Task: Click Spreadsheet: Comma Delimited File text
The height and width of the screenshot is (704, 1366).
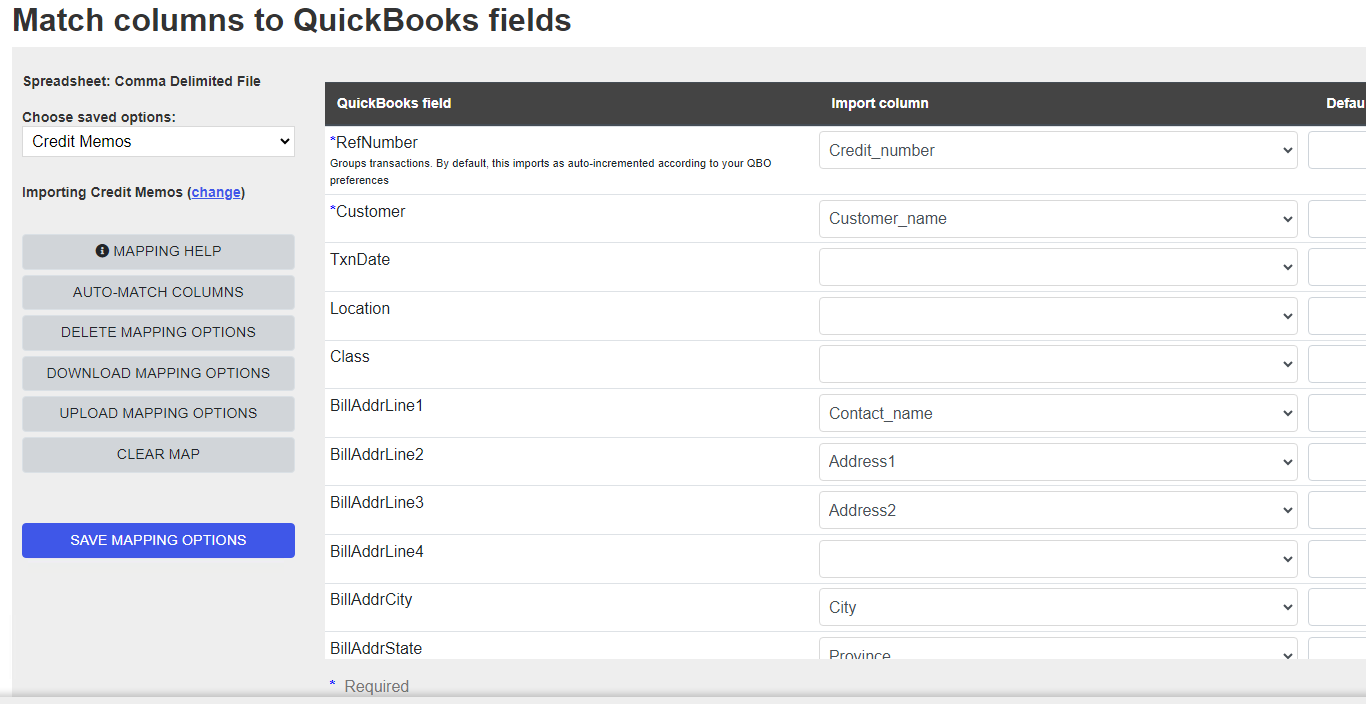Action: tap(142, 81)
